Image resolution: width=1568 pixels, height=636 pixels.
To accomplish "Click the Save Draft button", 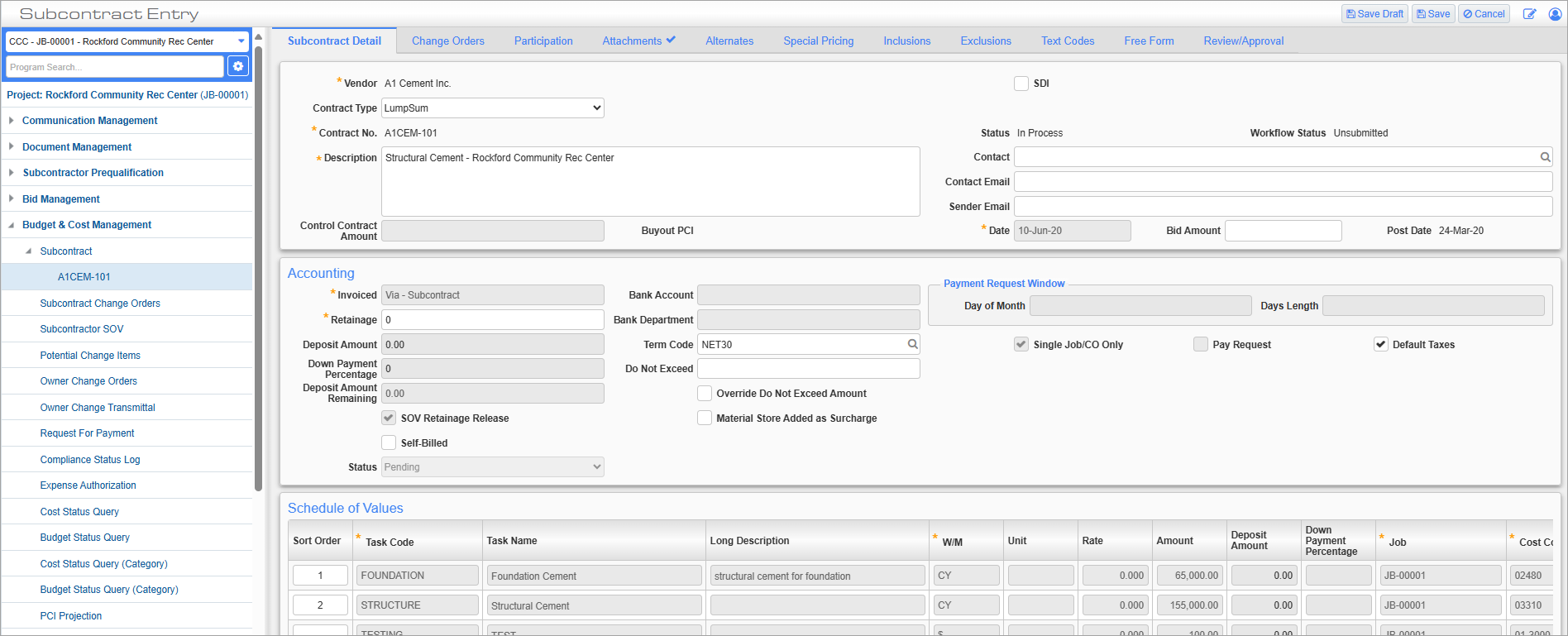I will 1374,14.
